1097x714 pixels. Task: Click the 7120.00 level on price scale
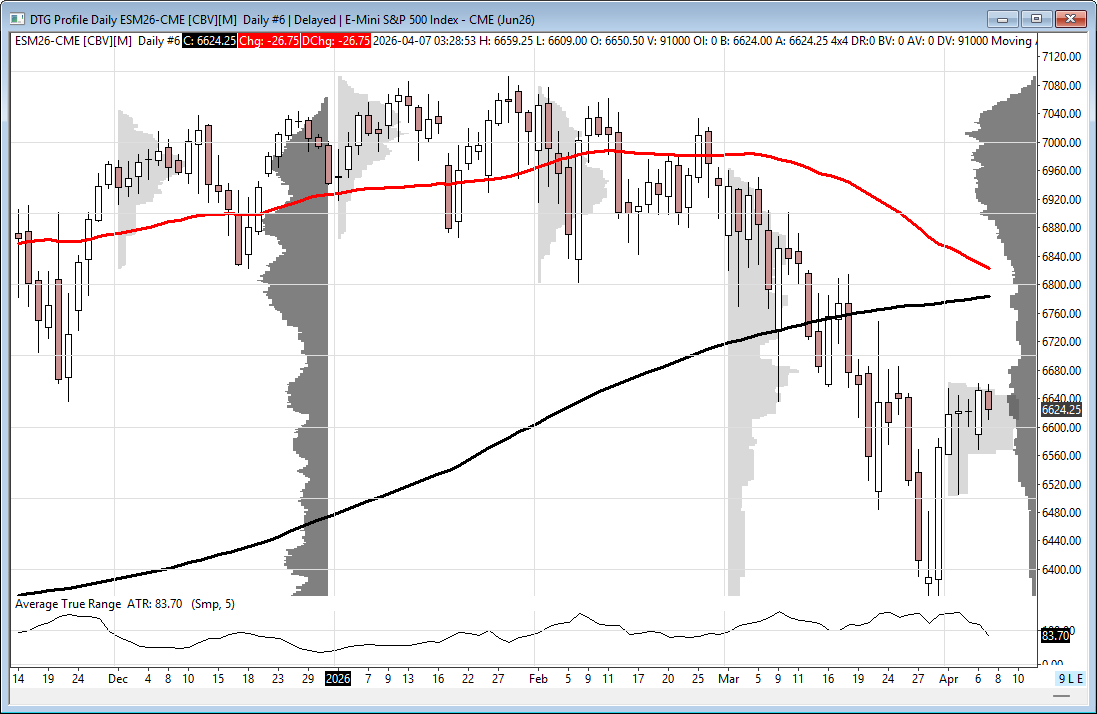point(1060,57)
